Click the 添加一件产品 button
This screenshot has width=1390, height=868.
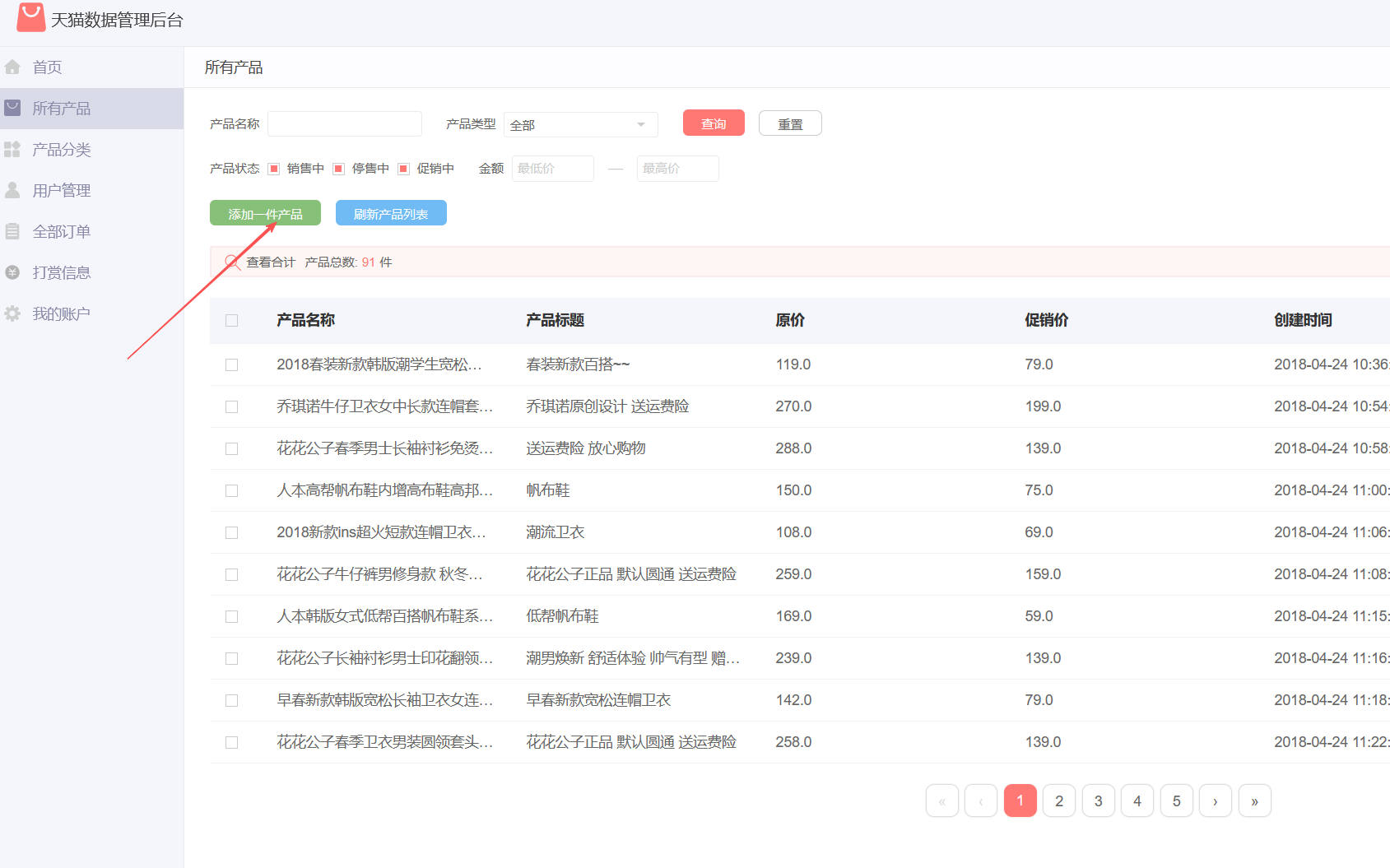[265, 213]
